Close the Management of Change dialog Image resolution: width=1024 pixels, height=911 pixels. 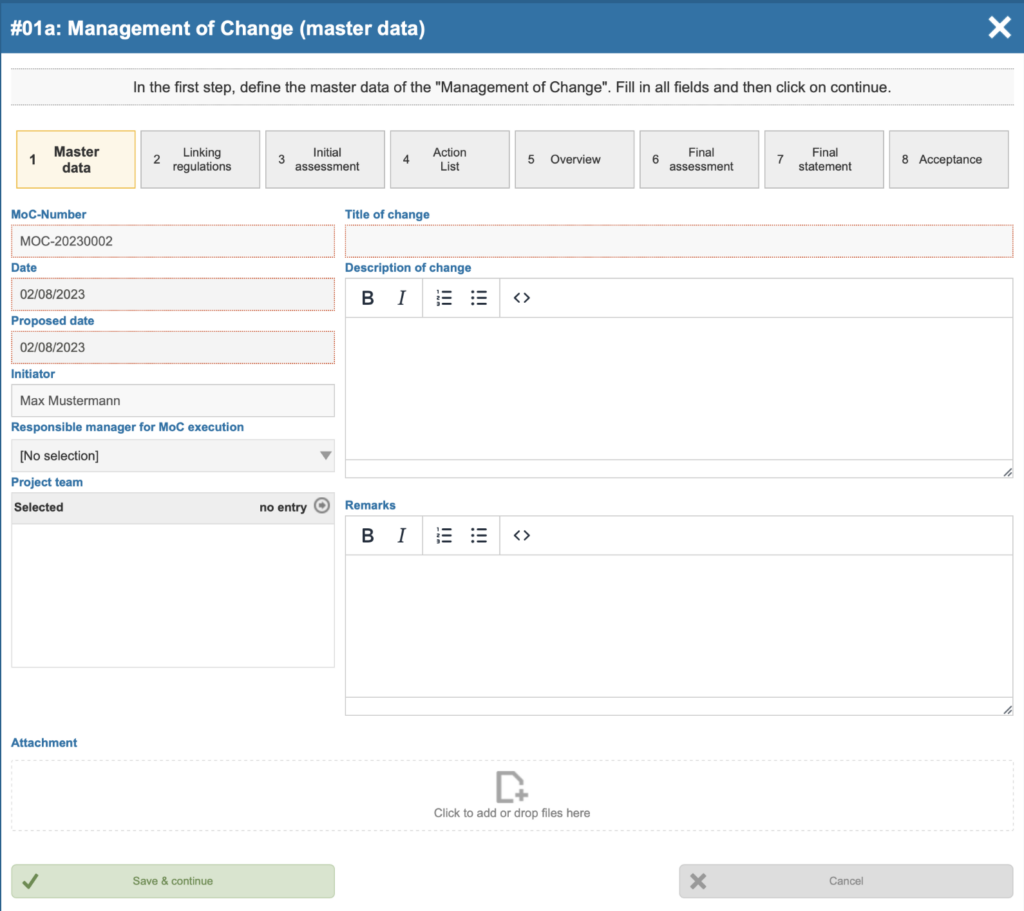(x=999, y=27)
